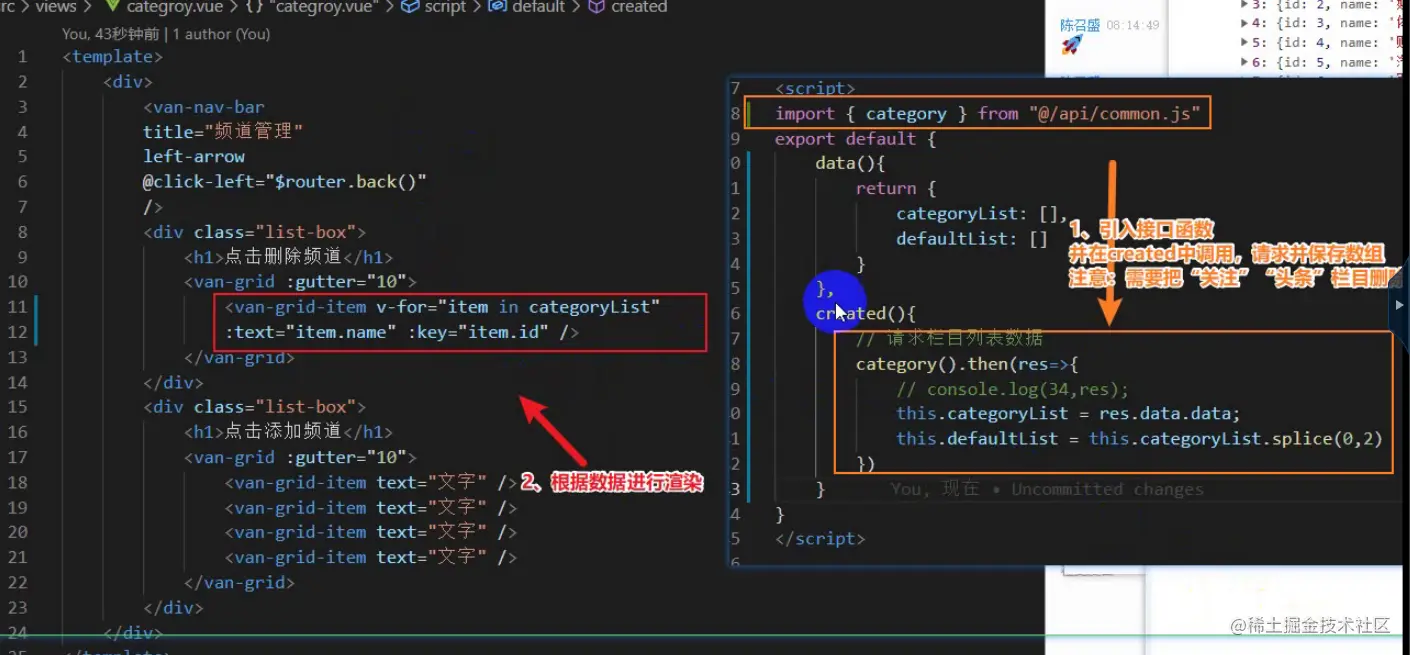Click <van-grid :gutter="10"> on line 17
This screenshot has width=1410, height=655.
coord(300,457)
